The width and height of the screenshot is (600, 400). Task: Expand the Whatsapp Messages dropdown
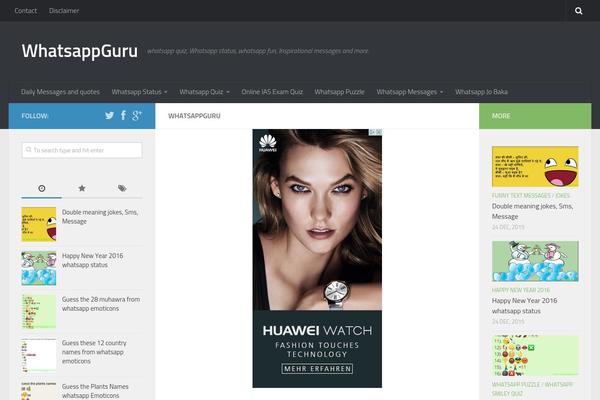point(409,92)
